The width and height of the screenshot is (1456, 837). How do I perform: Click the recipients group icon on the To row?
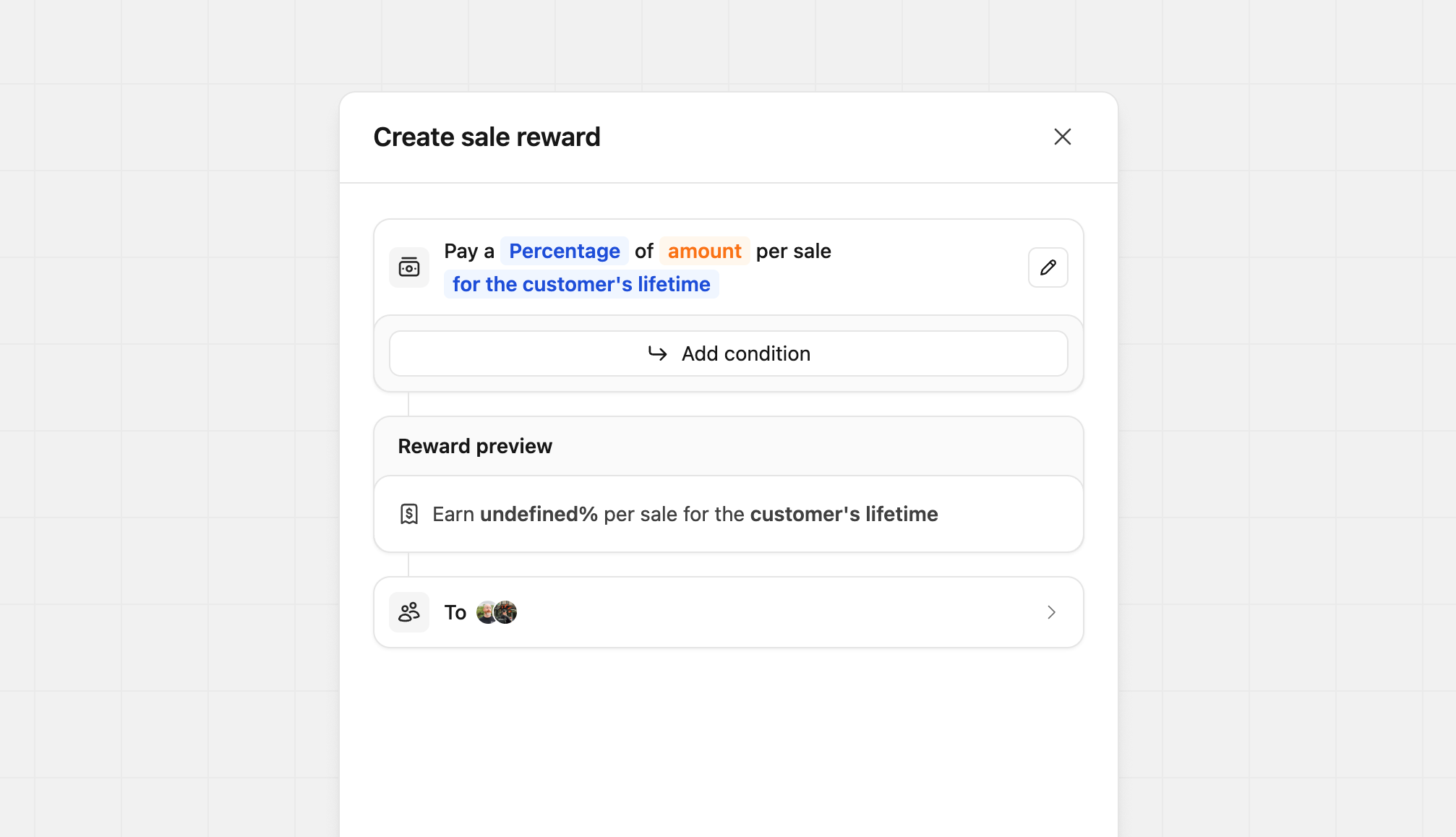pyautogui.click(x=408, y=611)
